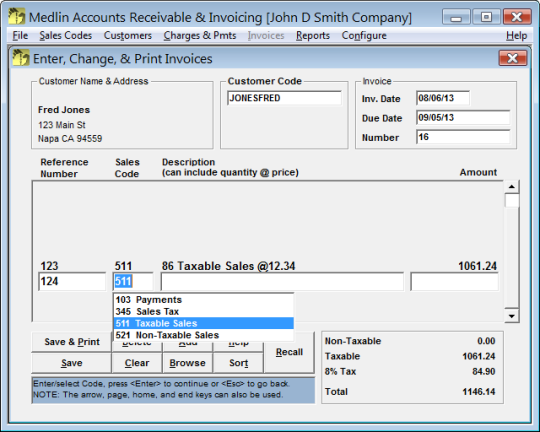Click the Save & Print button
Screen dimensions: 540x432
pyautogui.click(x=72, y=342)
